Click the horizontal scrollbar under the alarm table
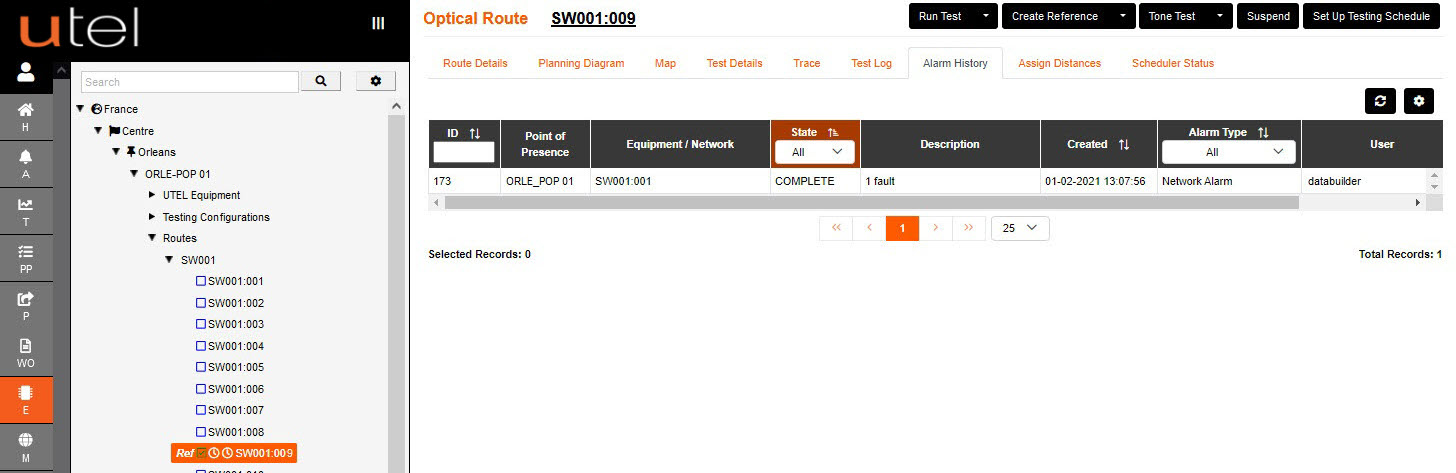Viewport: 1456px width, 473px height. [870, 202]
